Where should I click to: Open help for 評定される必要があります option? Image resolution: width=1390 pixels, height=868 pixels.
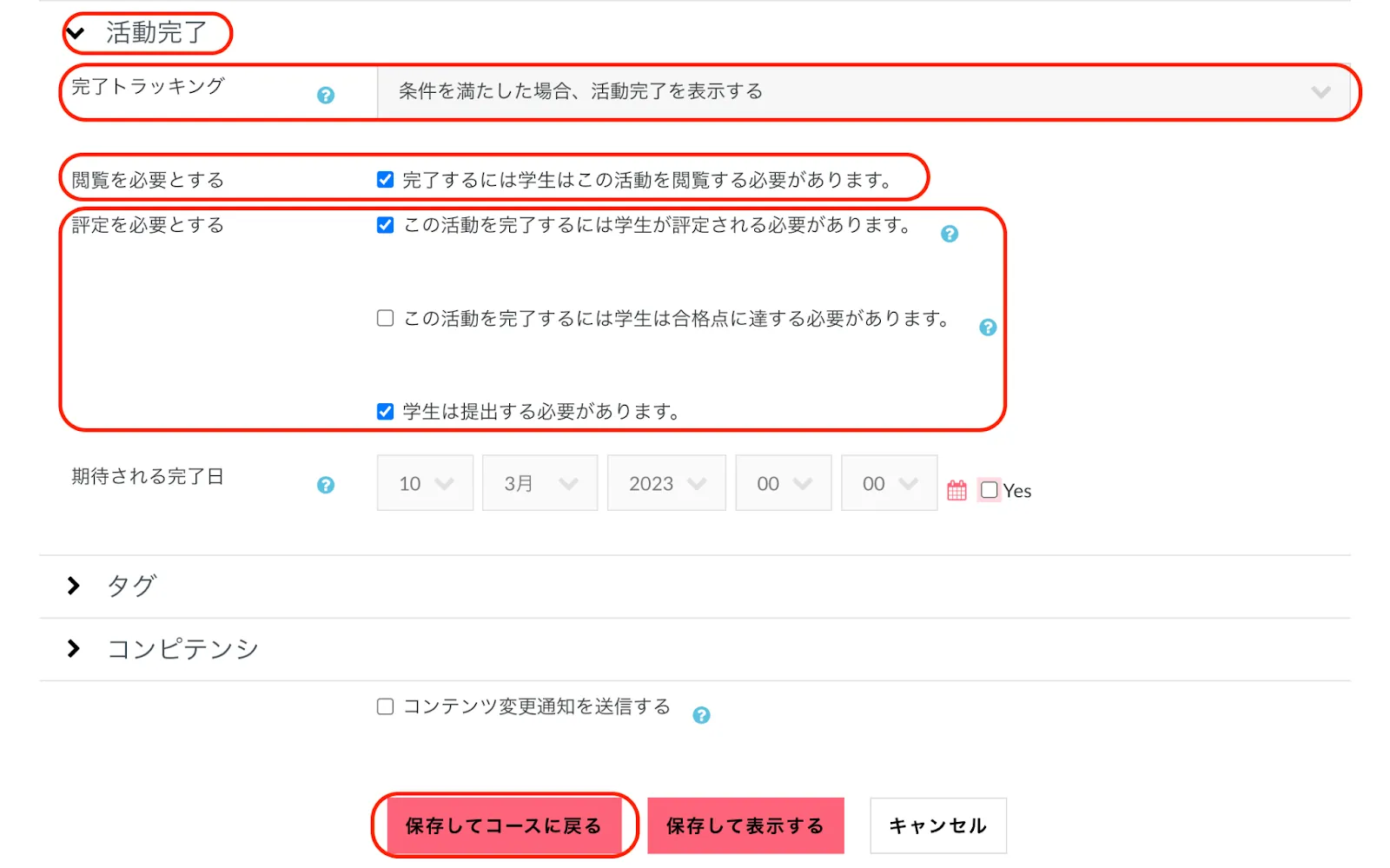pos(950,234)
